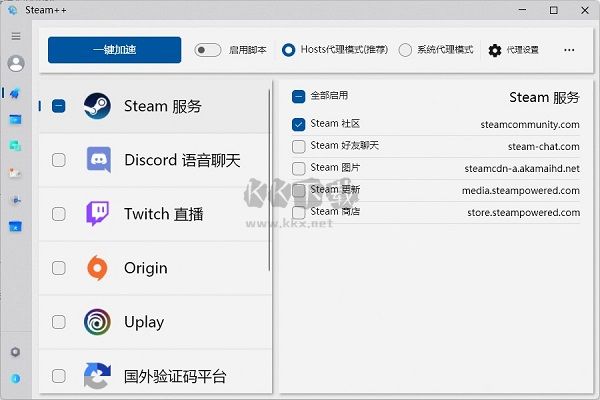The width and height of the screenshot is (600, 400).
Task: Check the Steam 图片 checkbox
Action: [298, 168]
